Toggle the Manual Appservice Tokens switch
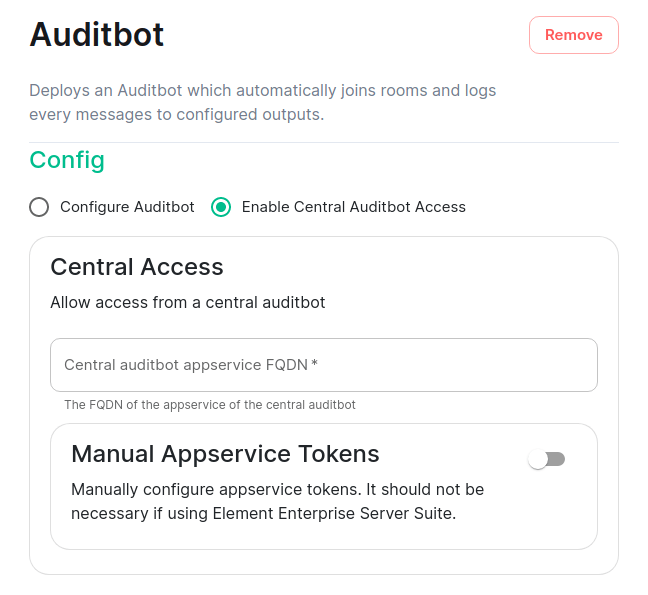This screenshot has width=648, height=595. 547,459
